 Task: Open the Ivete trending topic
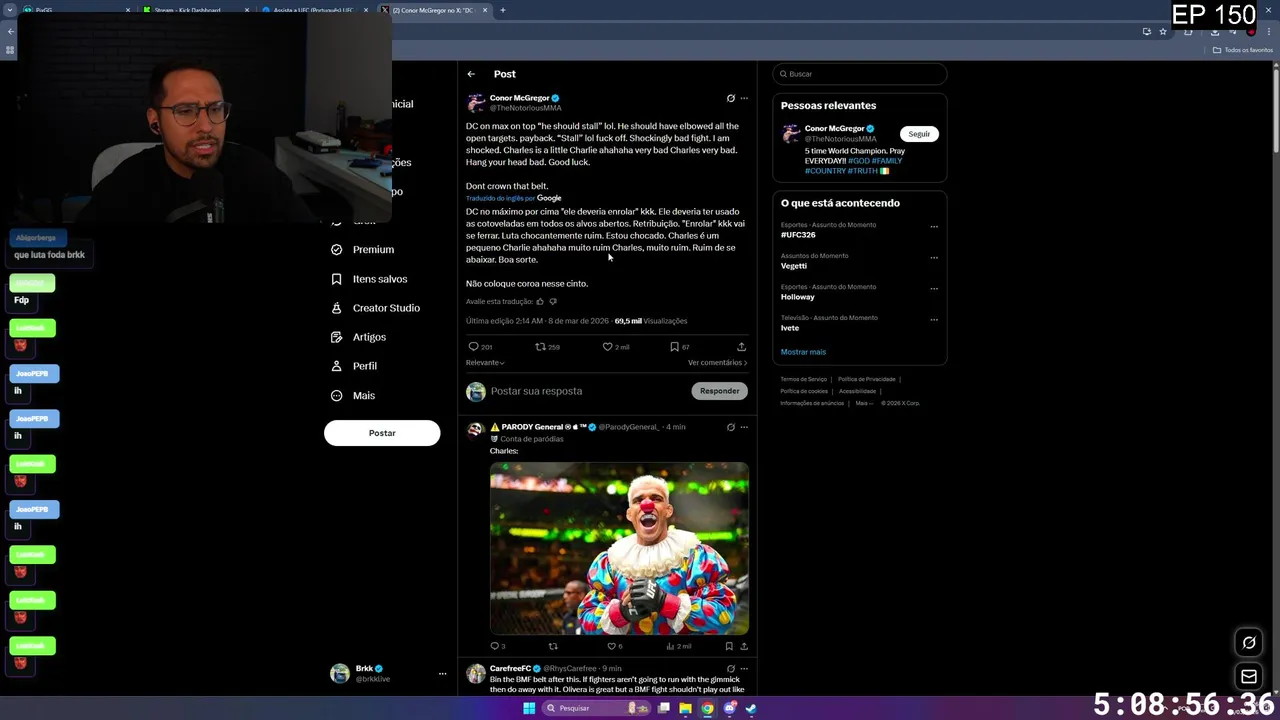790,328
